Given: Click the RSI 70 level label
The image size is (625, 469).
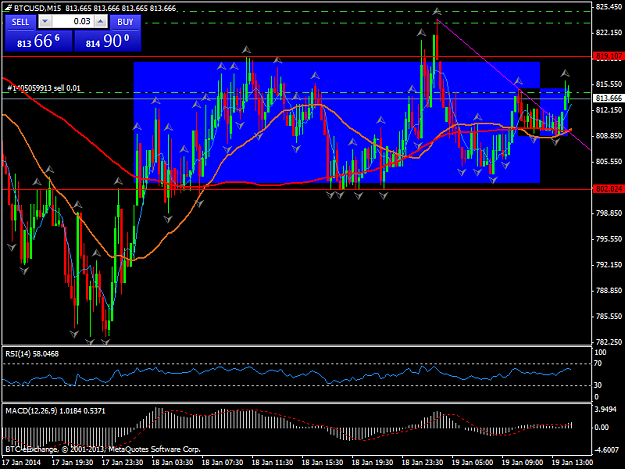Looking at the screenshot, I should click(x=598, y=363).
